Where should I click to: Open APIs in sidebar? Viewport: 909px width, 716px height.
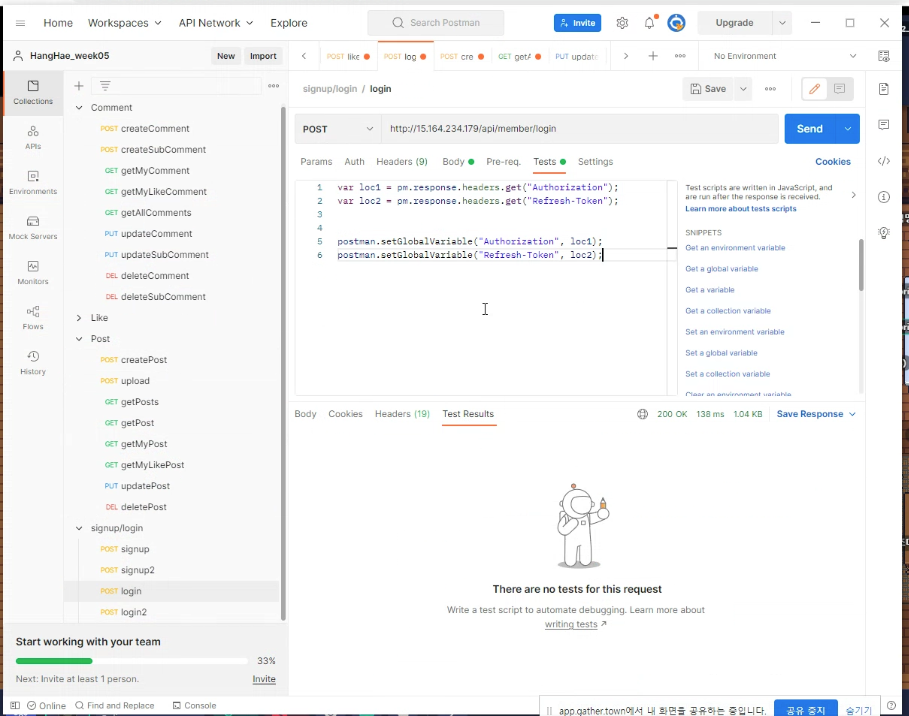click(x=33, y=137)
